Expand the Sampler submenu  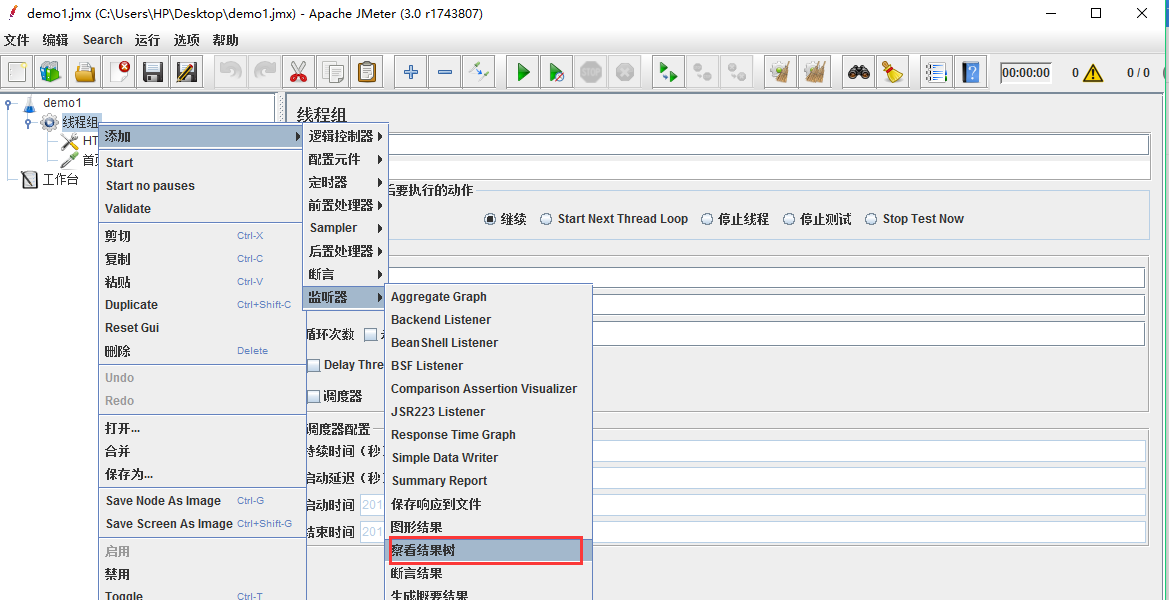pos(346,228)
